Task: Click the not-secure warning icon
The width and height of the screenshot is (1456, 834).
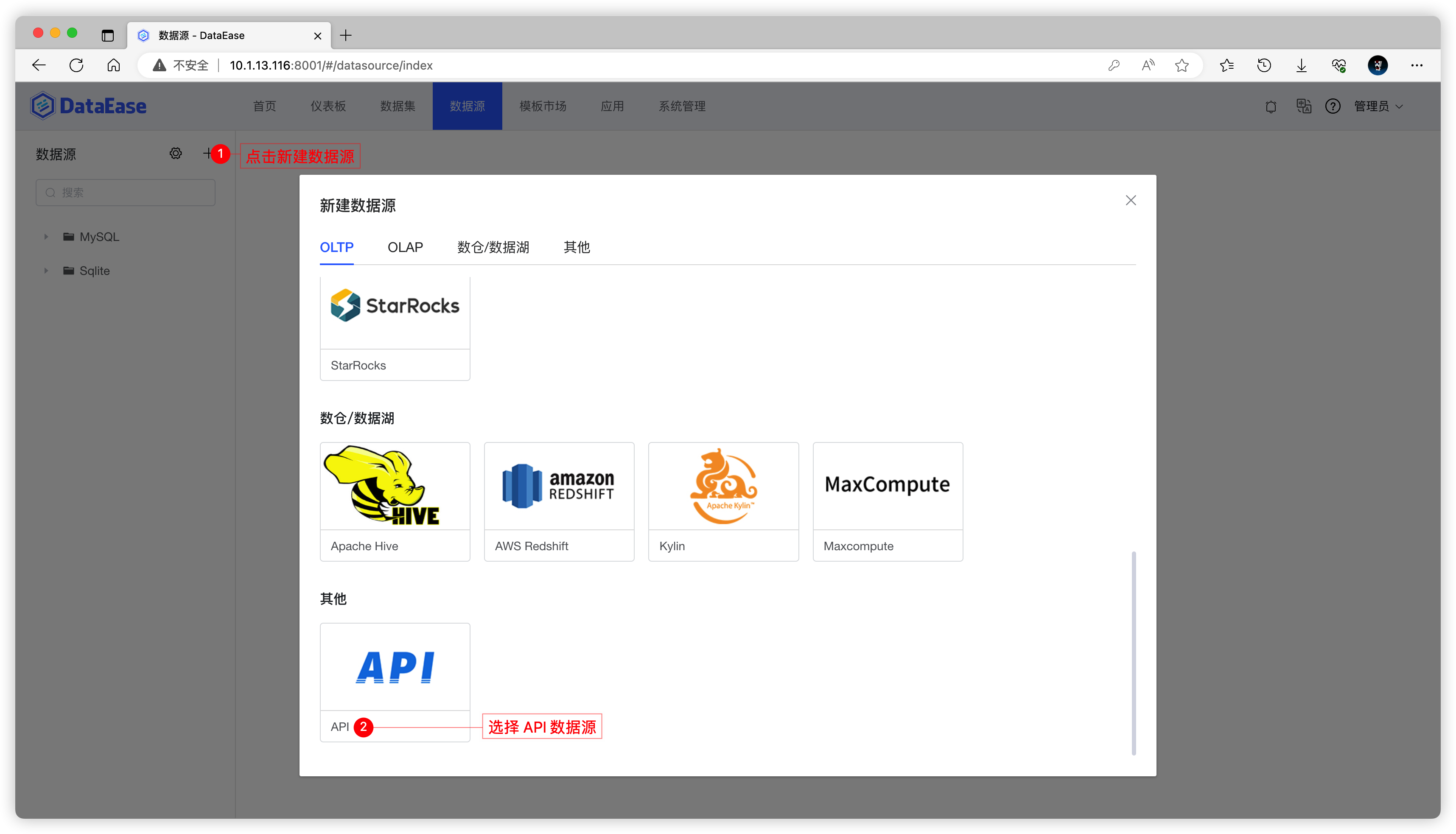Action: (159, 65)
